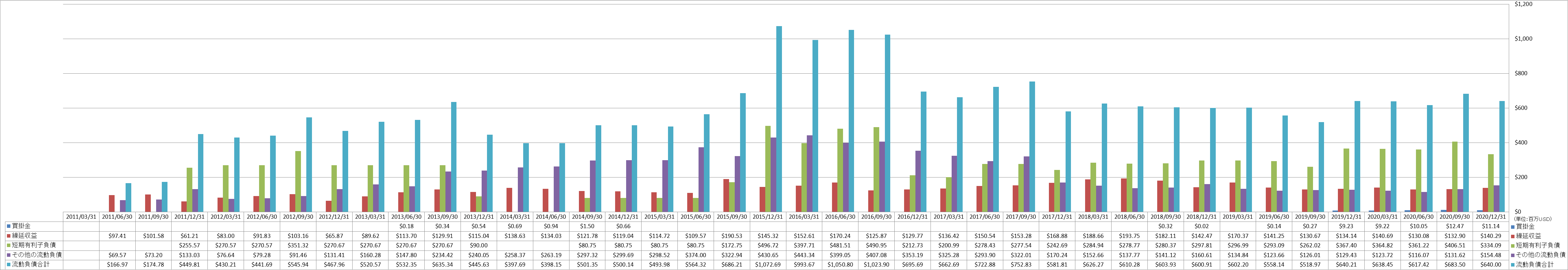The height and width of the screenshot is (270, 1568).
Task: Click the red bar for 2011/06/30
Action: pos(112,204)
